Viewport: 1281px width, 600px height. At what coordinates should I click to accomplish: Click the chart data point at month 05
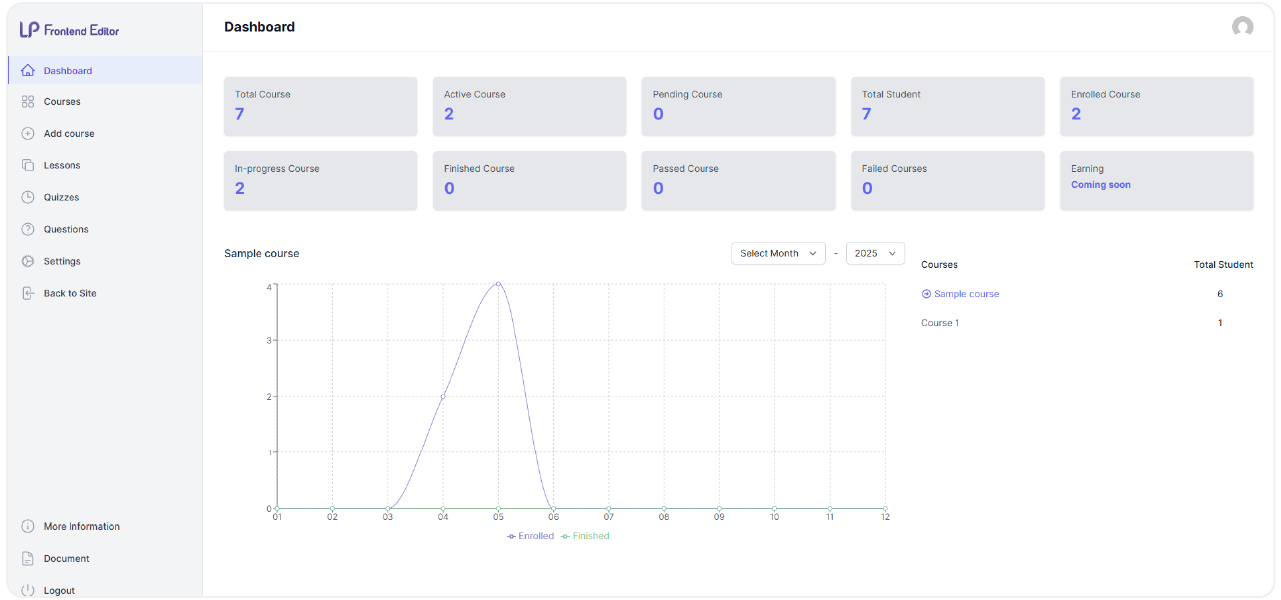498,284
